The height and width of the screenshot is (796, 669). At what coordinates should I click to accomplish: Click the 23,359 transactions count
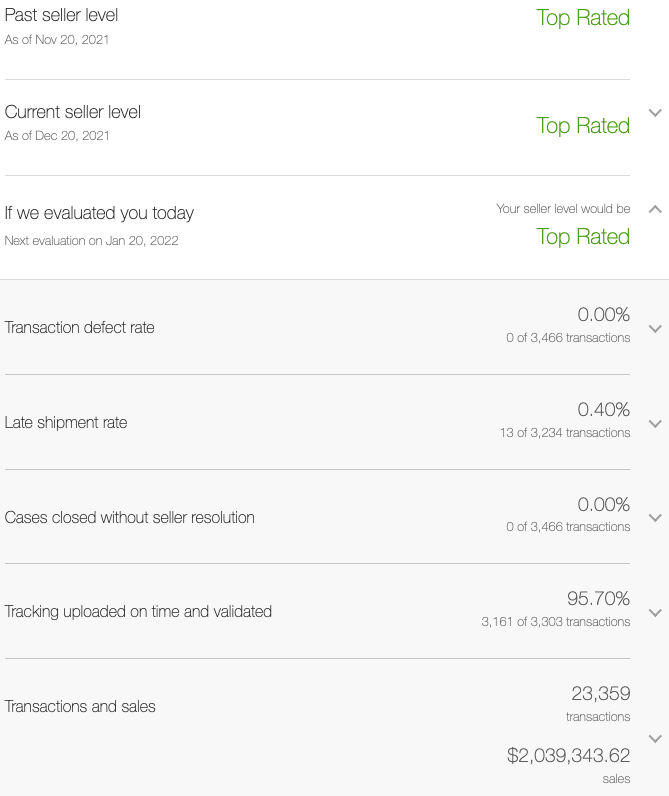[x=601, y=693]
